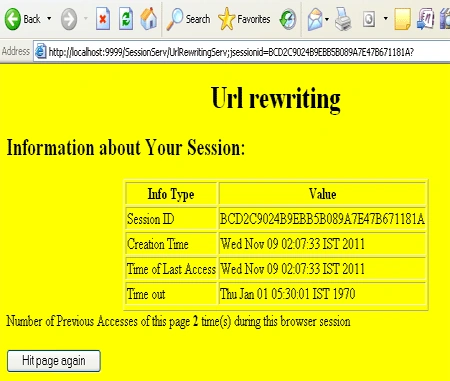Screen dimensions: 450x381
Task: Print the page with printer icon
Action: pos(343,19)
